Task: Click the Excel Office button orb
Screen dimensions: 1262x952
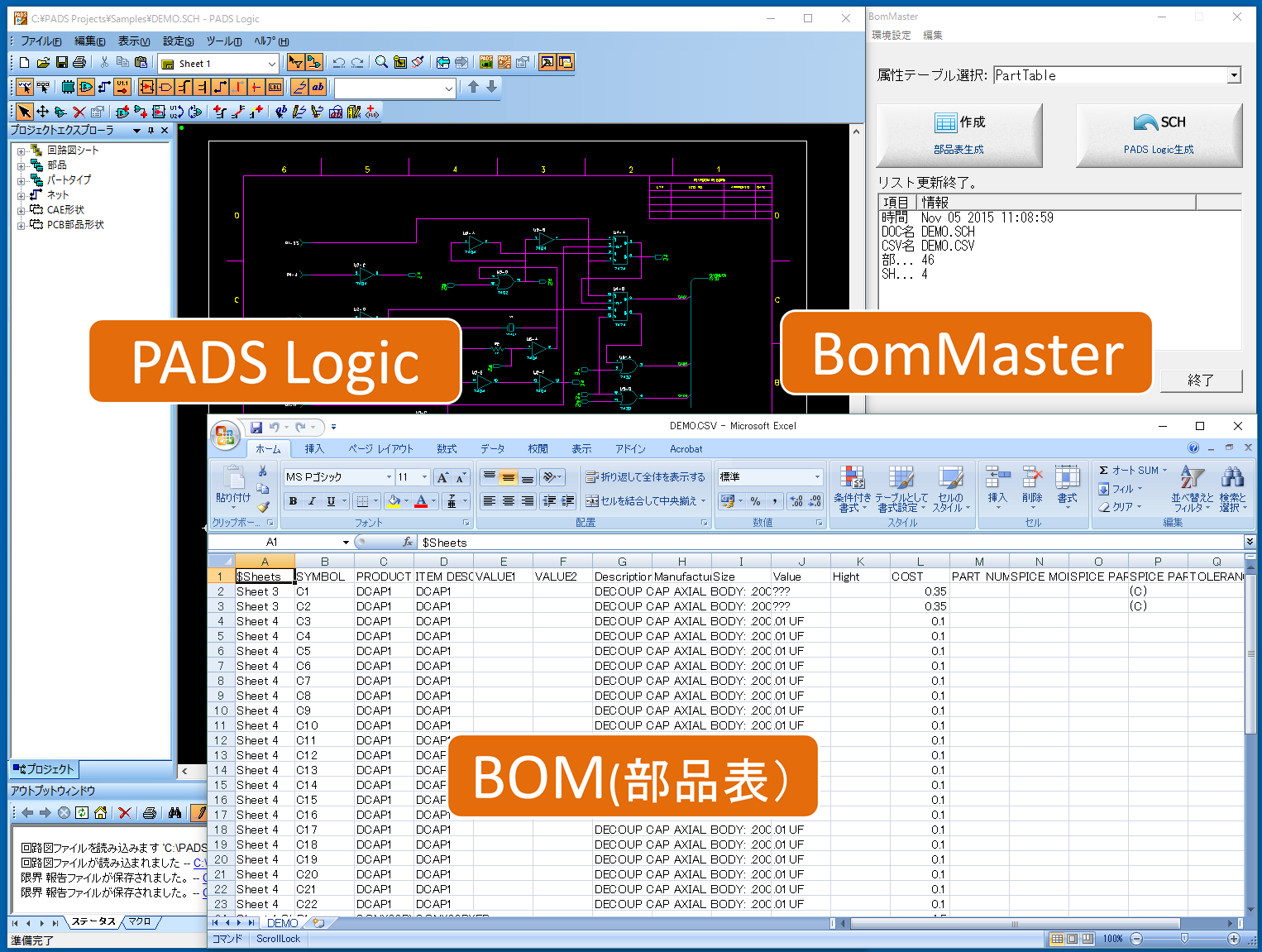Action: pos(224,435)
